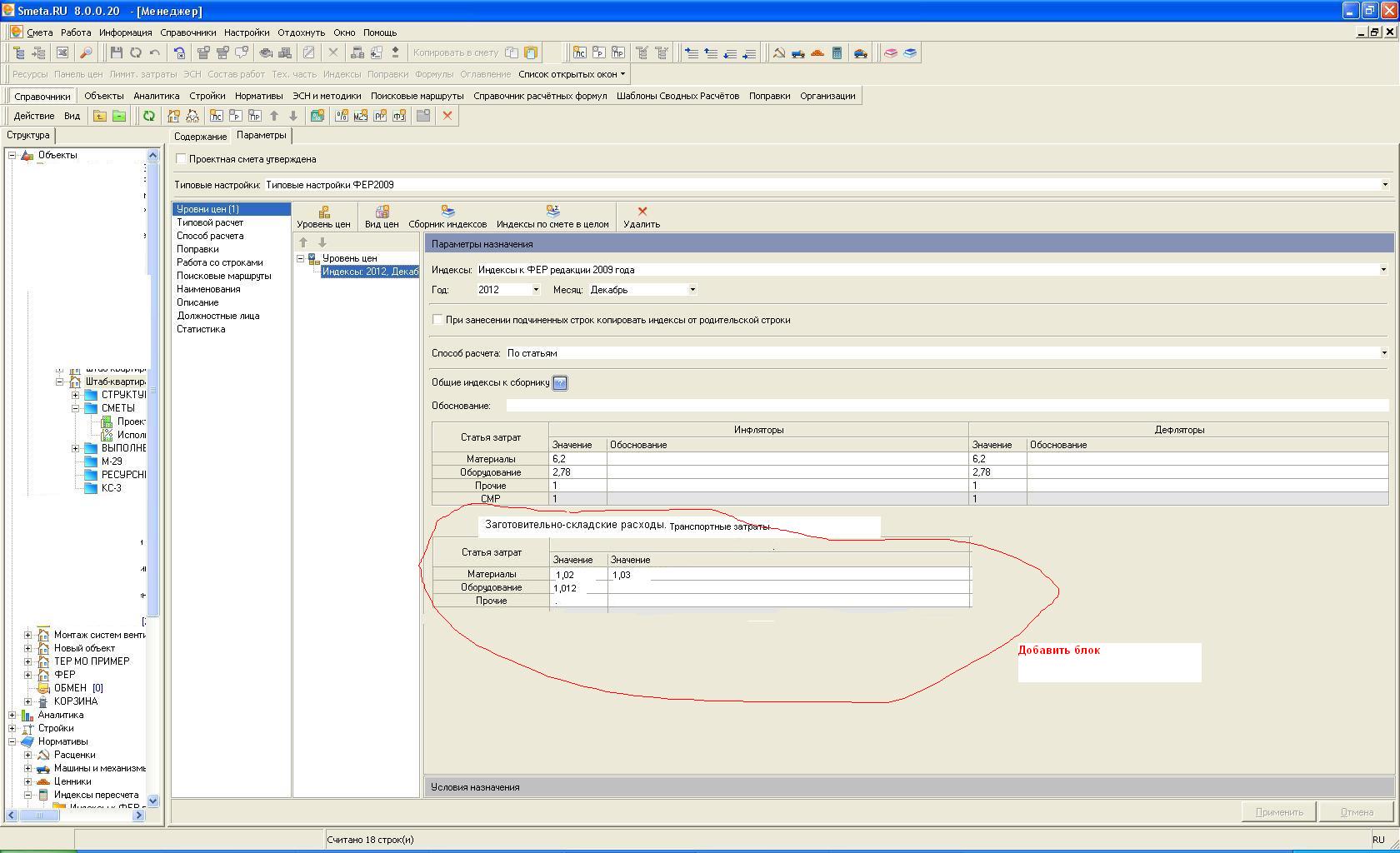This screenshot has width=1400, height=853.
Task: Click the Обоснование input field
Action: pyautogui.click(x=947, y=406)
